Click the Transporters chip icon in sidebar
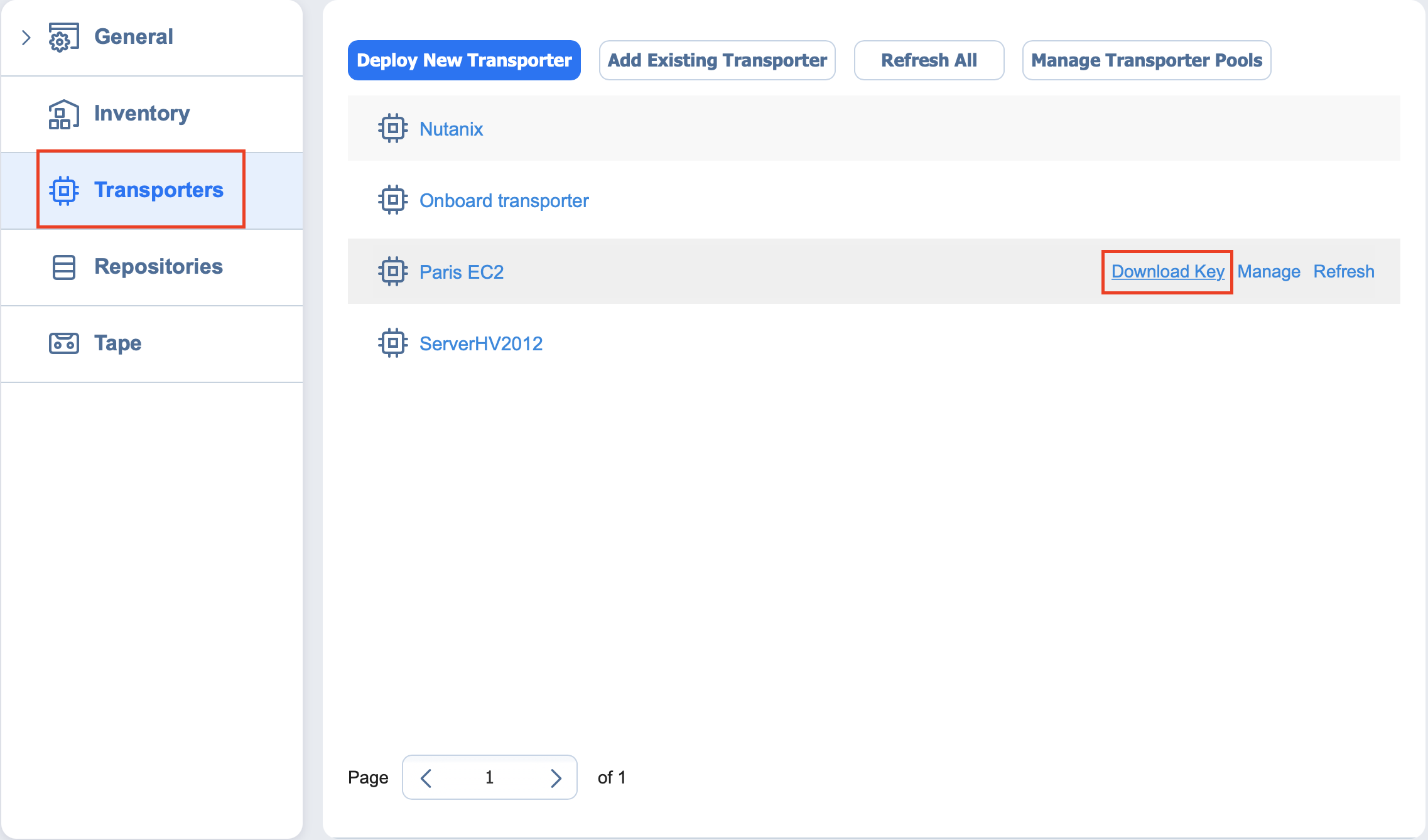Screen dimensions: 1428x840 (63, 190)
